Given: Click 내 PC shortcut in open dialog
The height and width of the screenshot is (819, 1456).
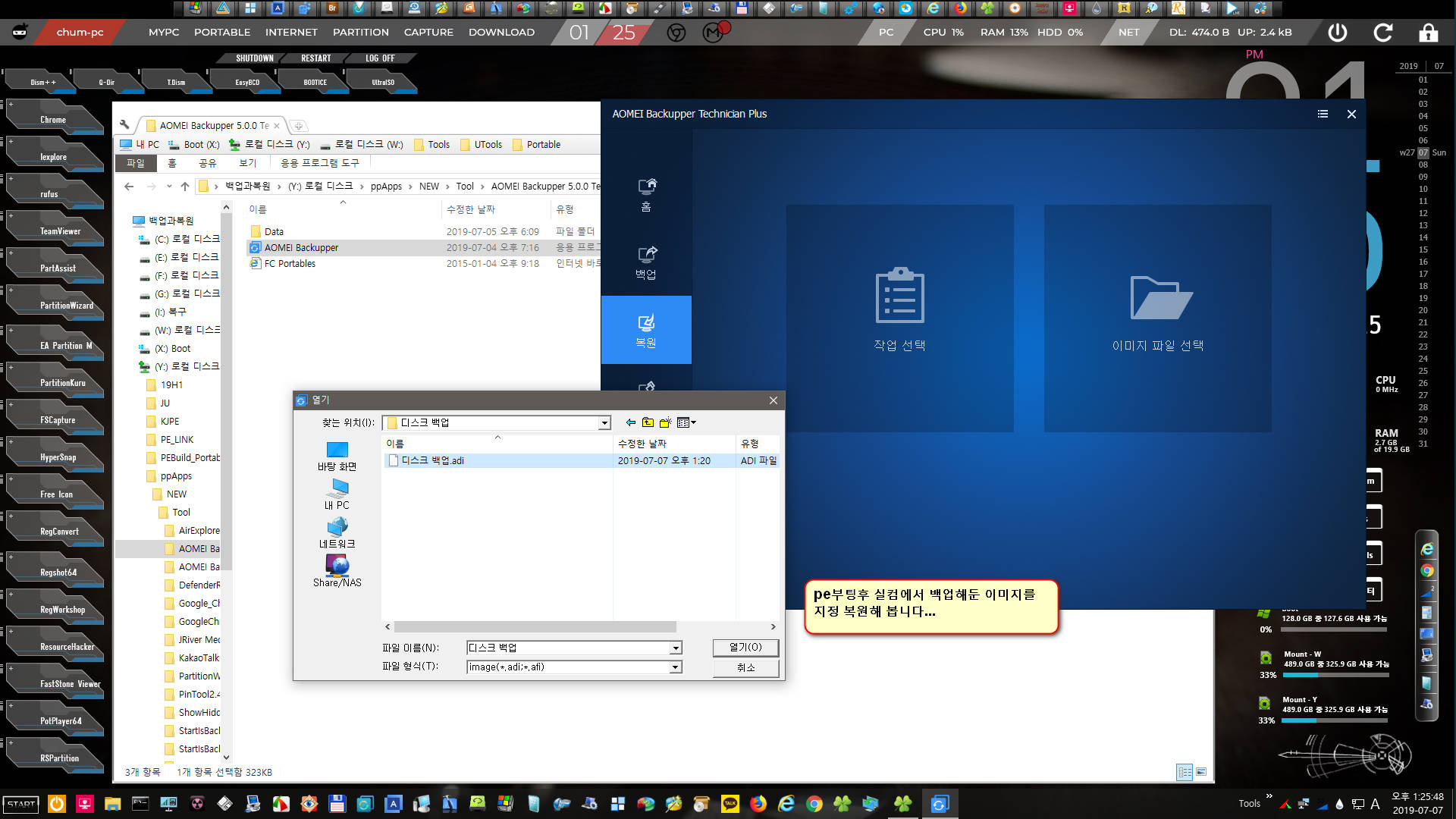Looking at the screenshot, I should click(x=337, y=494).
